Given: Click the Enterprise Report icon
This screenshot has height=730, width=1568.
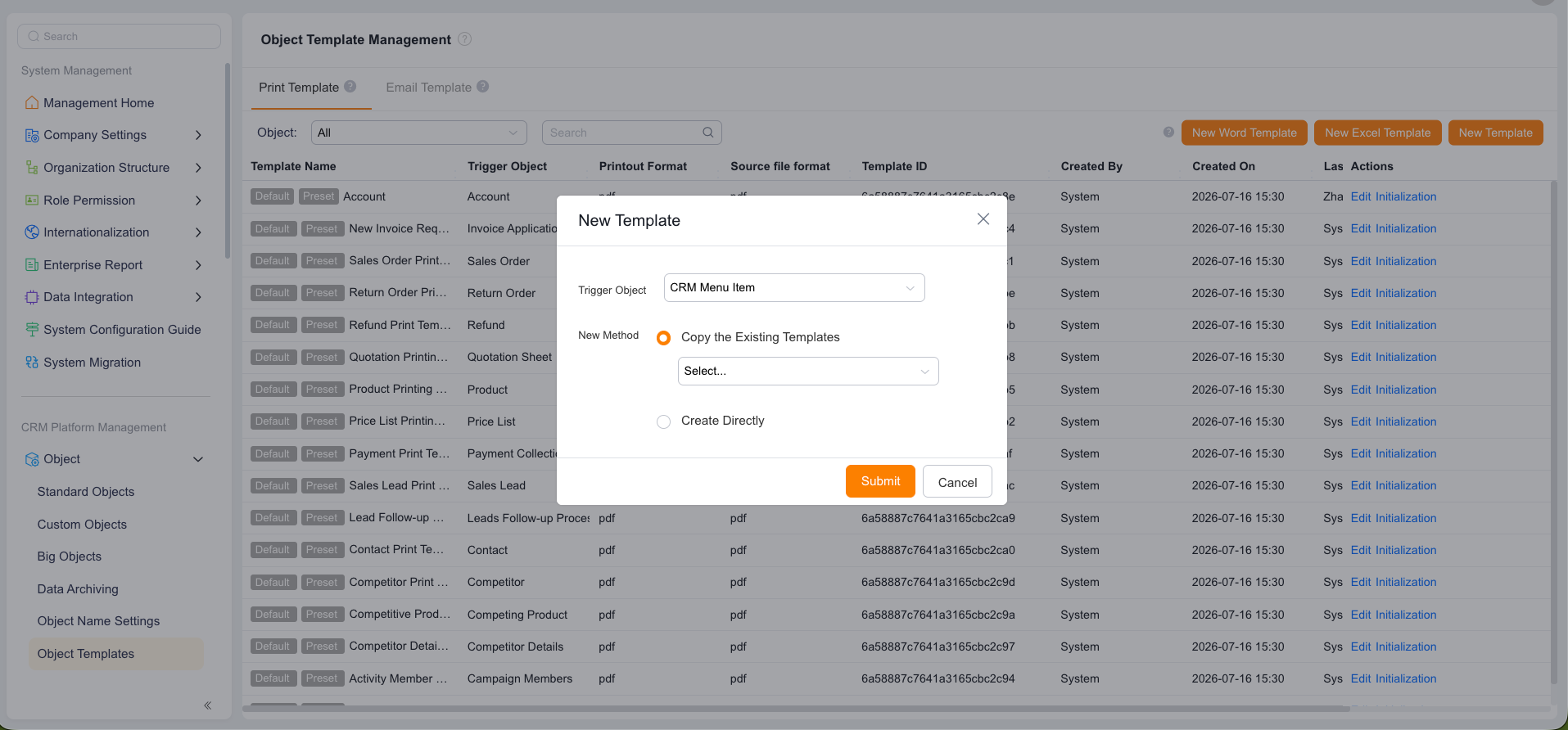Looking at the screenshot, I should 32,265.
